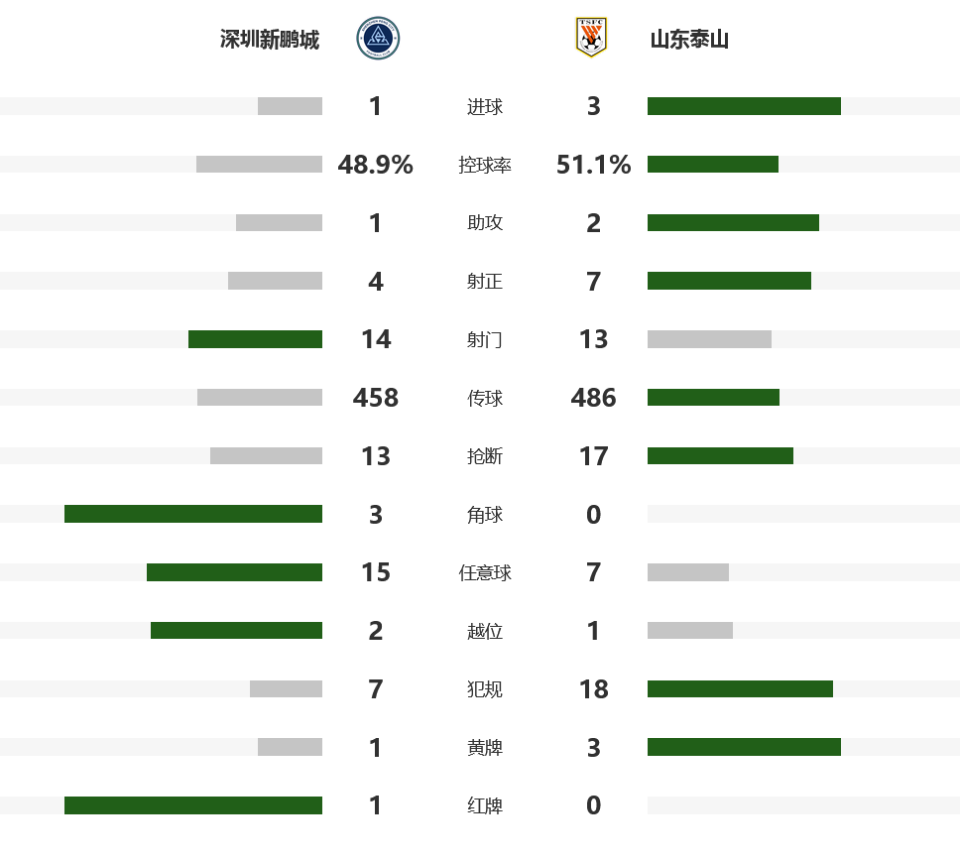The image size is (960, 861).
Task: Select the 传球 stat label
Action: point(484,398)
